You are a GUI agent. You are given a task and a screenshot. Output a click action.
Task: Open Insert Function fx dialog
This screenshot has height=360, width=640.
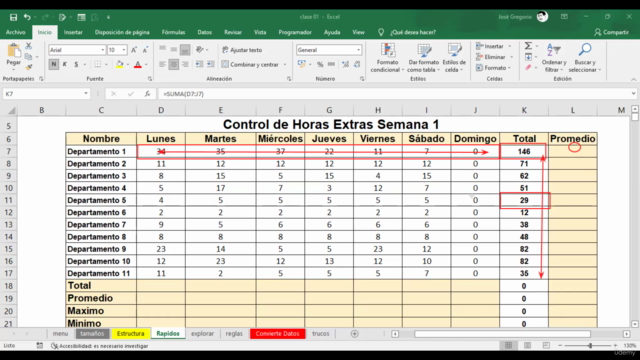tap(147, 94)
